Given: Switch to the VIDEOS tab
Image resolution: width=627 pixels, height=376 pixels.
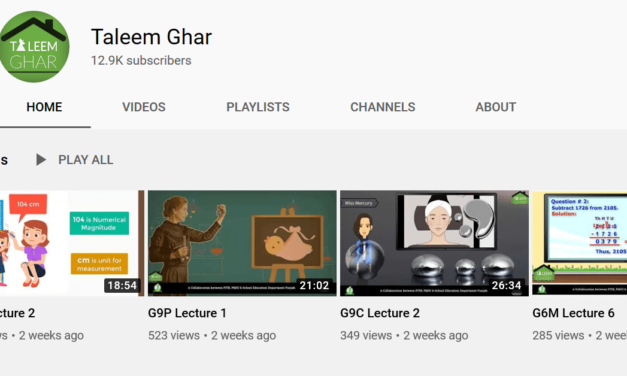Looking at the screenshot, I should pos(144,107).
